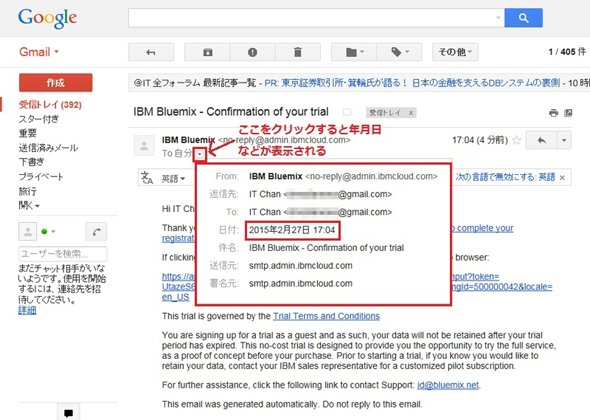Expand the その他 more actions menu
Screen dimensions: 590x420
coord(455,52)
